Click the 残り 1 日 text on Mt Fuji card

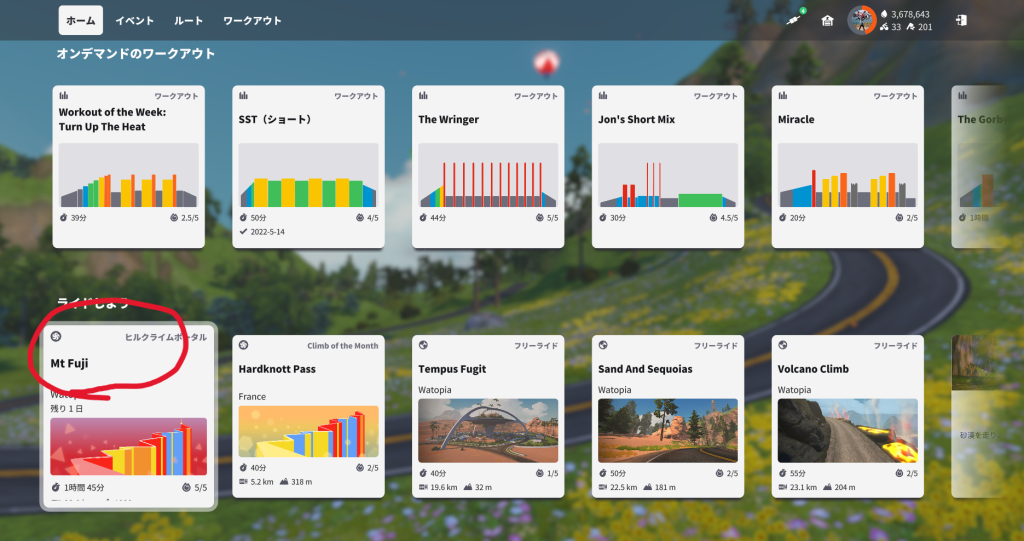67,408
